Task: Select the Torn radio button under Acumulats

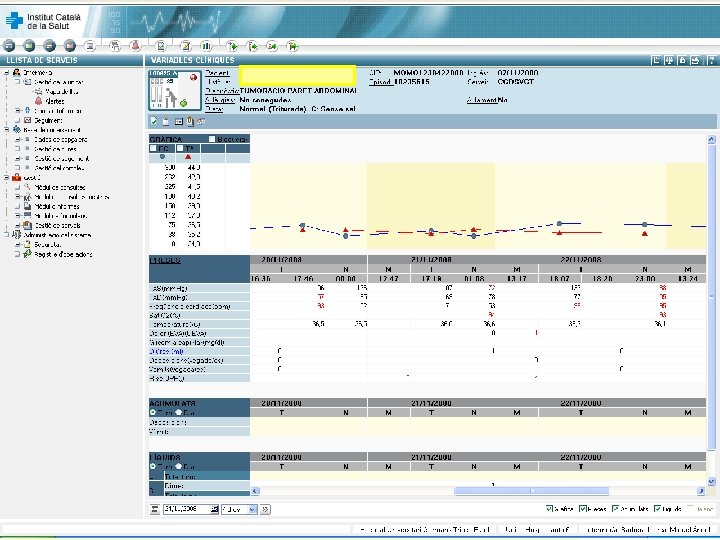Action: pos(153,412)
